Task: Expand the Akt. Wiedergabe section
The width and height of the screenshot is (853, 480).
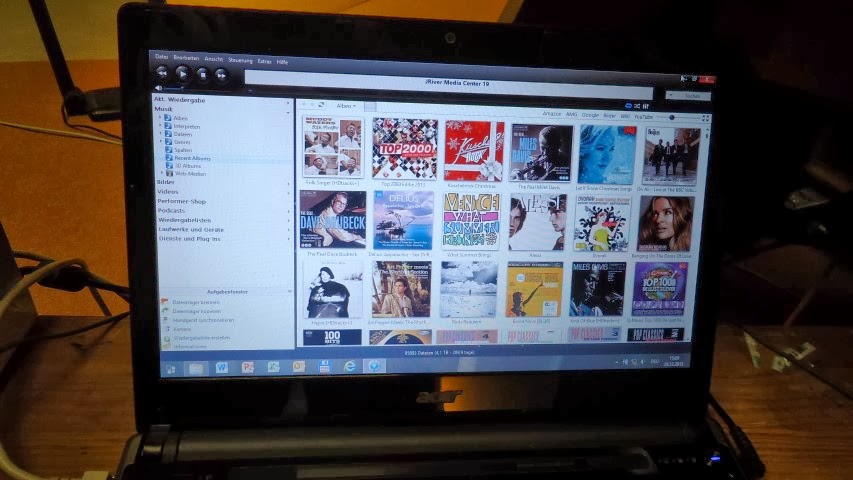Action: (x=288, y=103)
